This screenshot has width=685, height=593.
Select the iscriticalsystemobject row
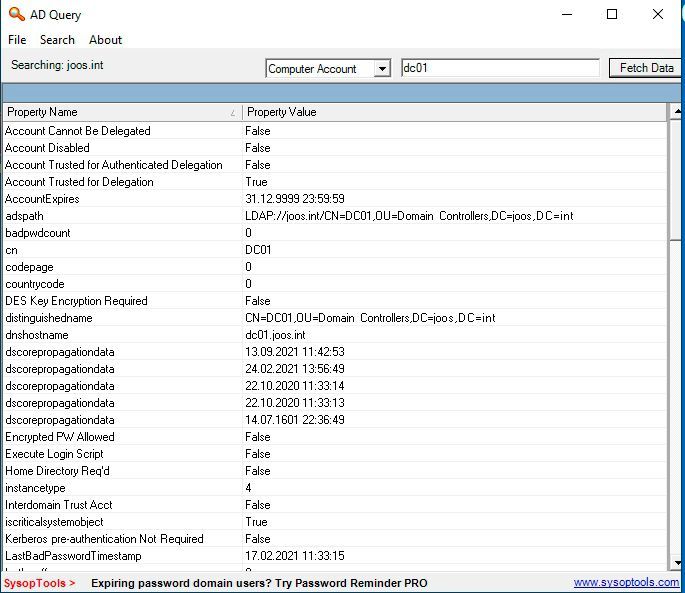coord(335,522)
